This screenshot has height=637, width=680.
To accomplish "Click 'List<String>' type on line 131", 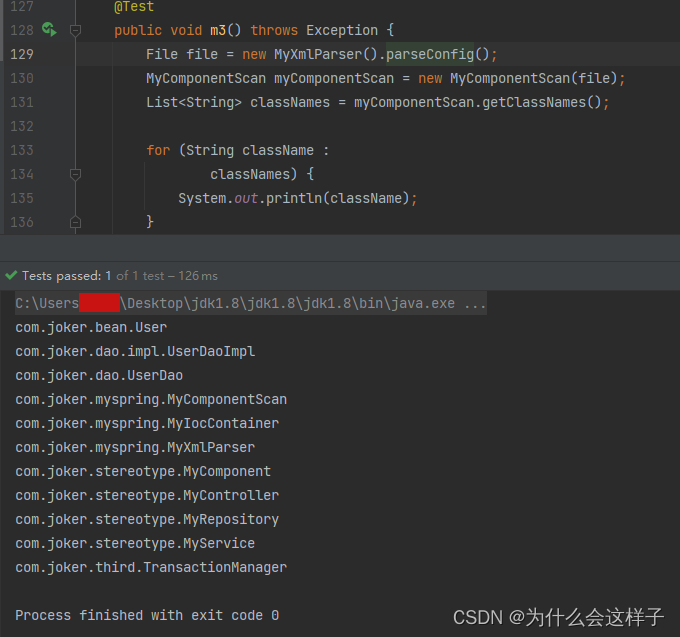I will [194, 102].
